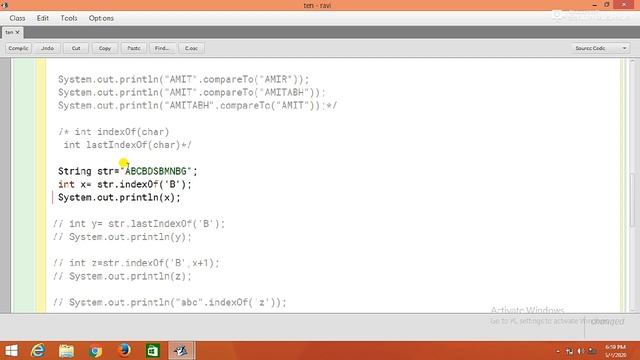Click the Close toolbar button
The width and height of the screenshot is (640, 360).
point(191,48)
